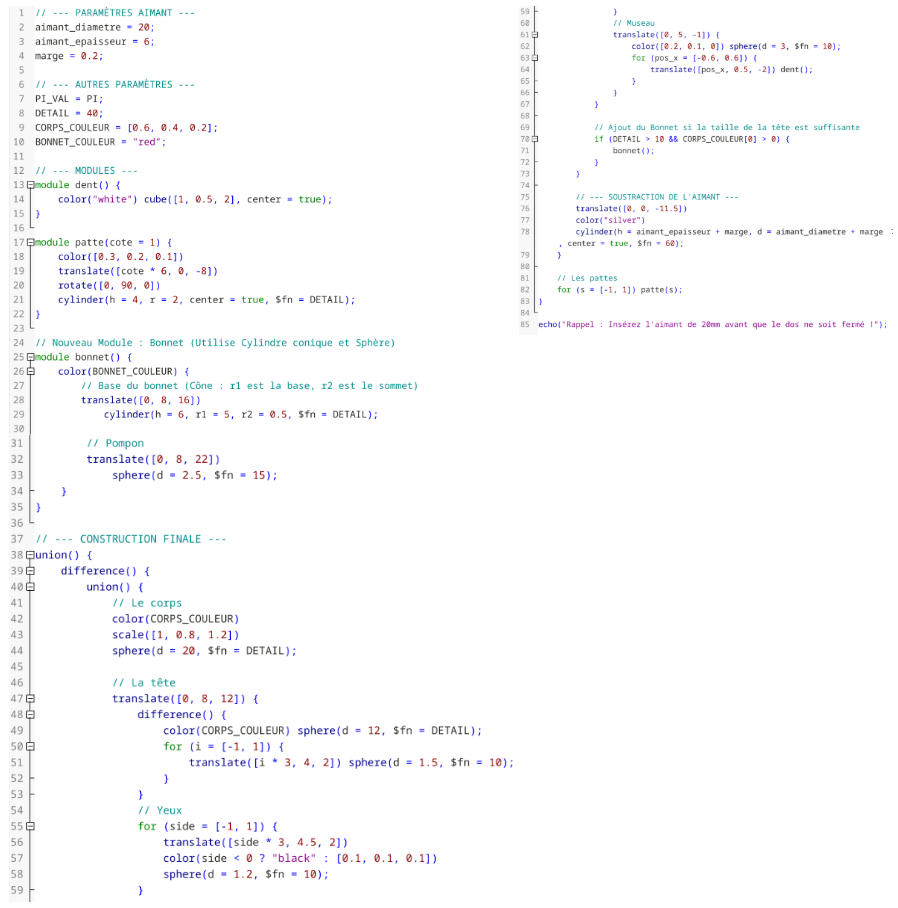Click 'rotate([0, 90, 0])' line
This screenshot has height=908, width=898.
pyautogui.click(x=109, y=285)
